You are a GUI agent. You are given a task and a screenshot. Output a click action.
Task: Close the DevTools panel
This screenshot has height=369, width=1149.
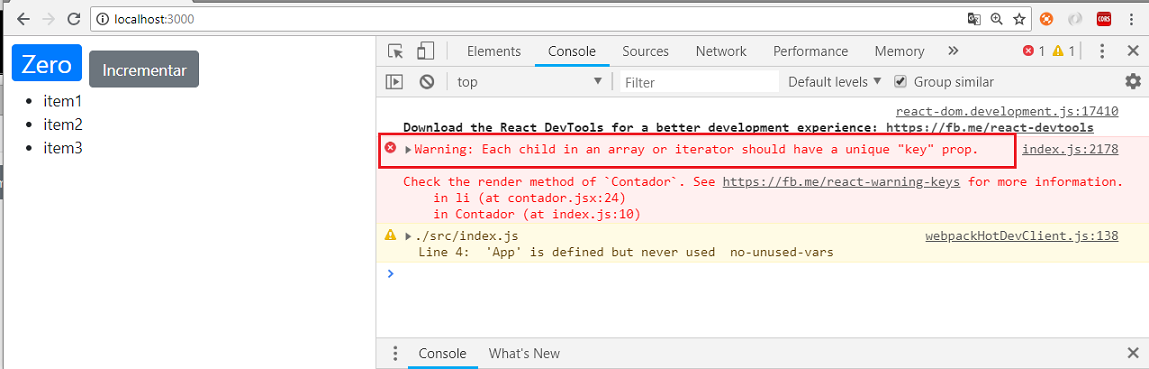(x=1132, y=51)
